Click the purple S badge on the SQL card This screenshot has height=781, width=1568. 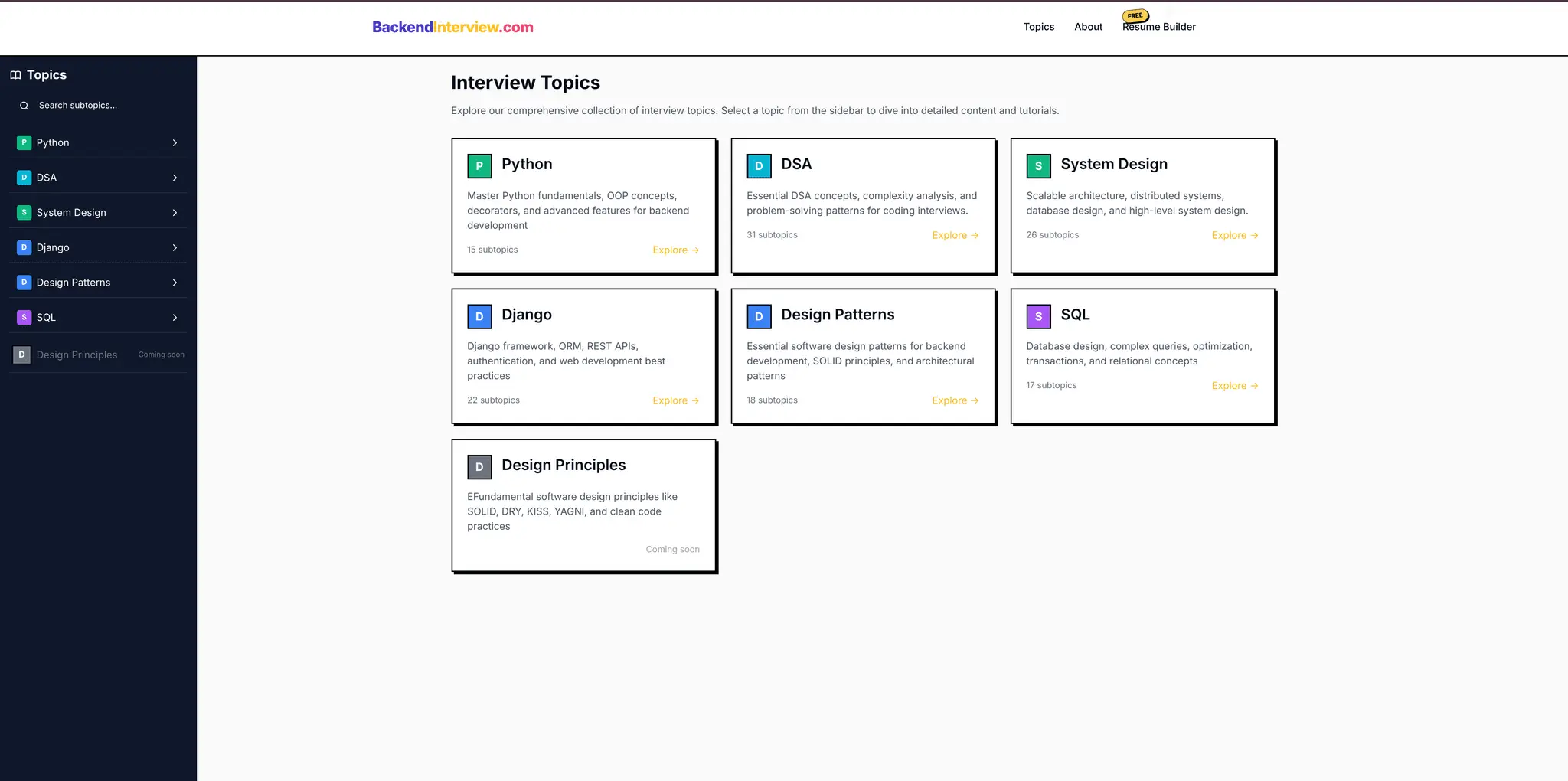pyautogui.click(x=1038, y=316)
